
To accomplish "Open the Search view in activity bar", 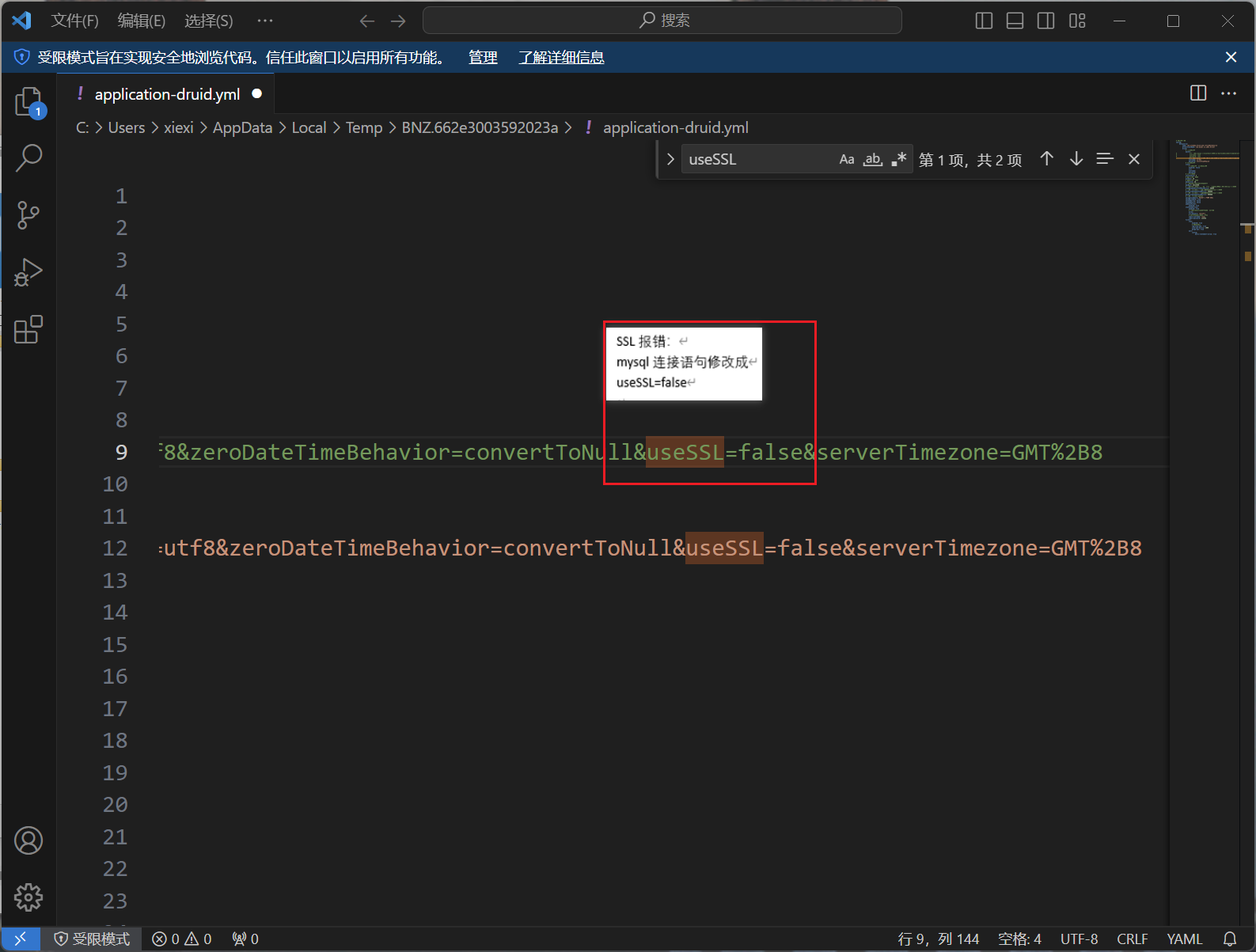I will (28, 158).
